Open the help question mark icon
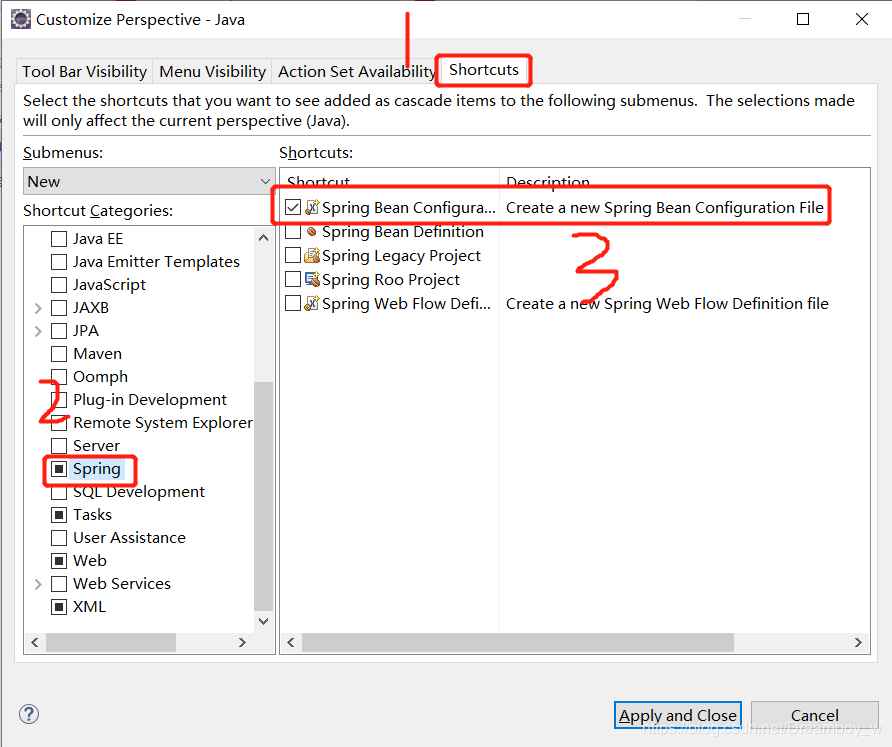The height and width of the screenshot is (747, 892). pyautogui.click(x=29, y=714)
